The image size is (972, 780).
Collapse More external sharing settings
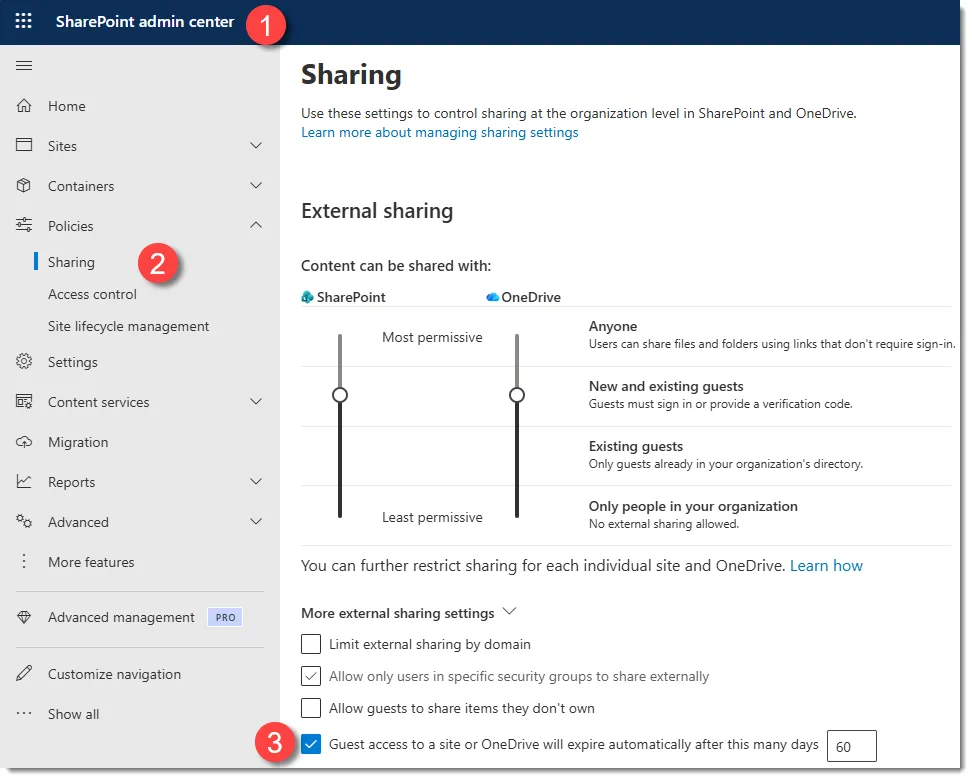509,610
